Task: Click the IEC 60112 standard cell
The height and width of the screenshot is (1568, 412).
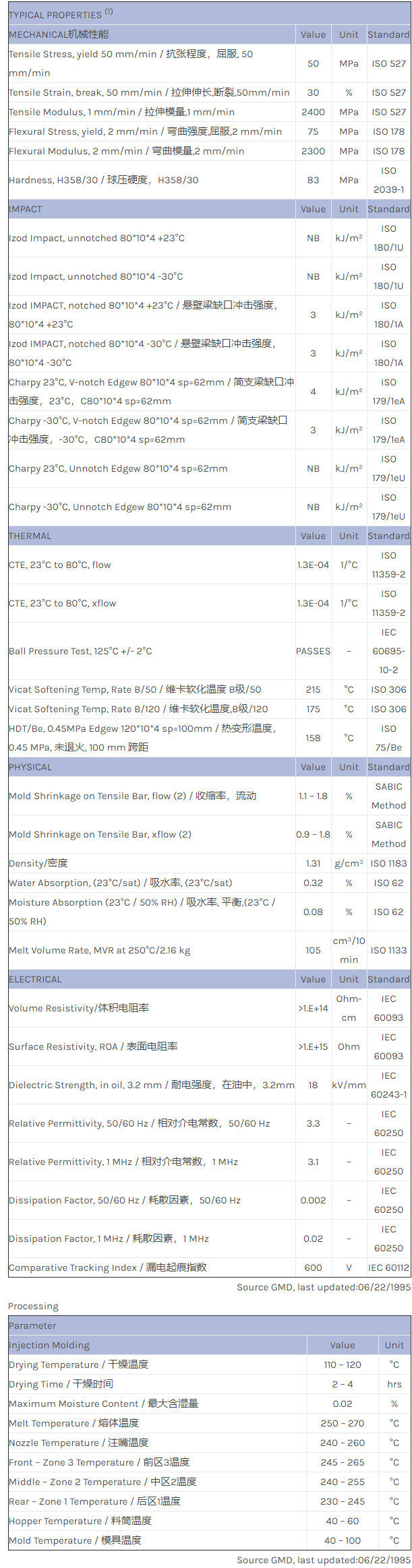Action: point(388,1267)
